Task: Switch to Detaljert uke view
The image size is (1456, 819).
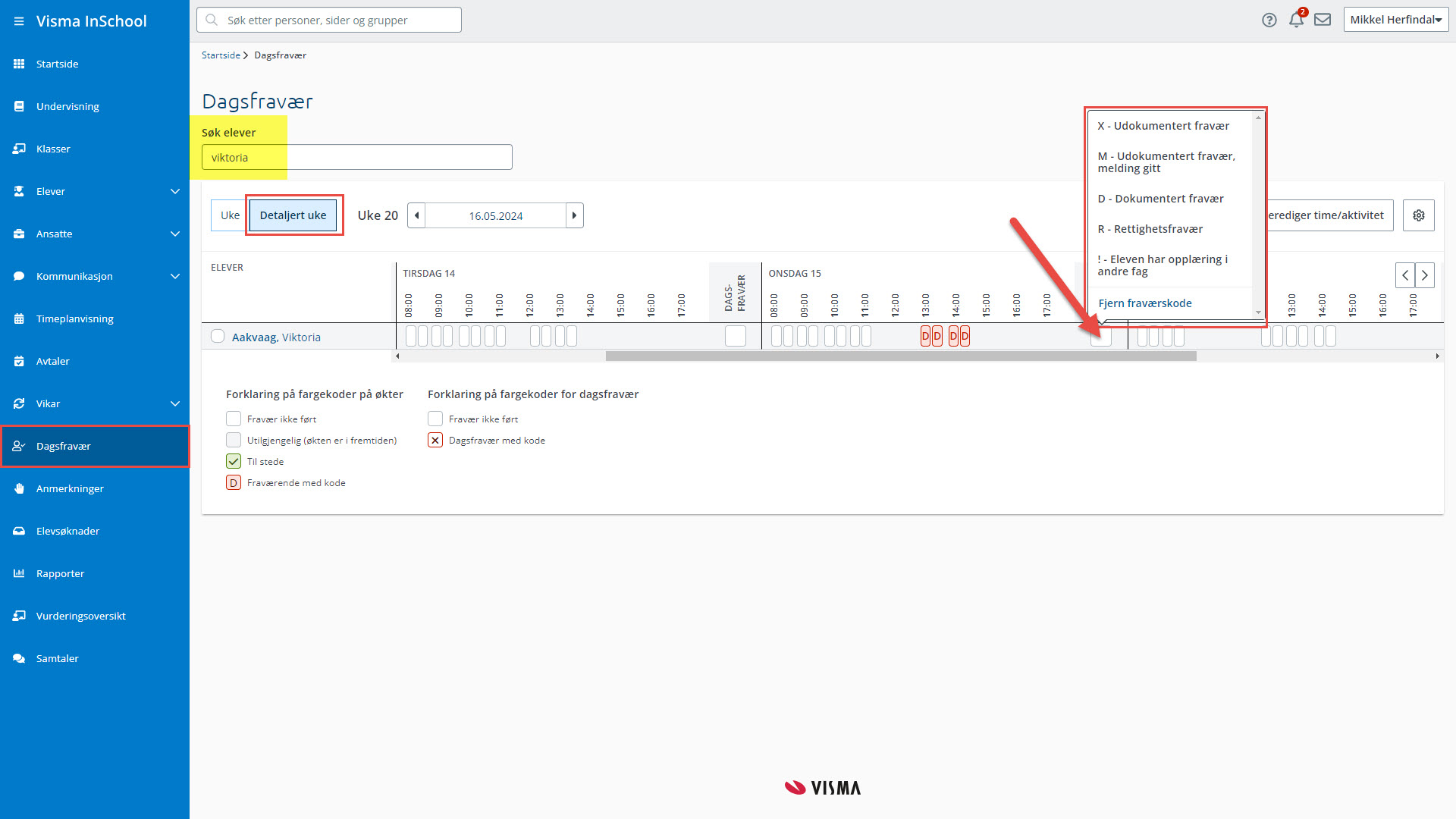Action: coord(293,215)
